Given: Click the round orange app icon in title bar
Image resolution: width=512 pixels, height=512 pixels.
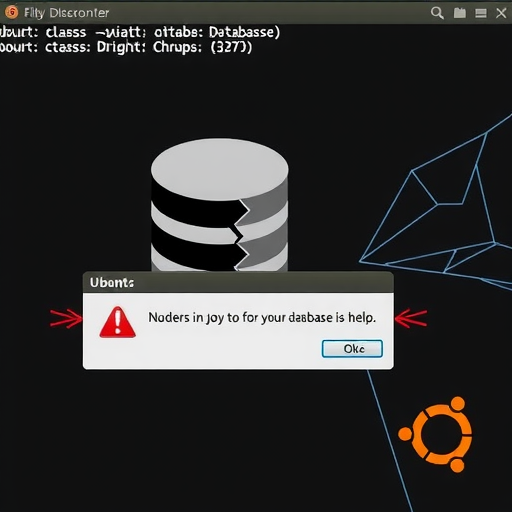Looking at the screenshot, I should [11, 12].
